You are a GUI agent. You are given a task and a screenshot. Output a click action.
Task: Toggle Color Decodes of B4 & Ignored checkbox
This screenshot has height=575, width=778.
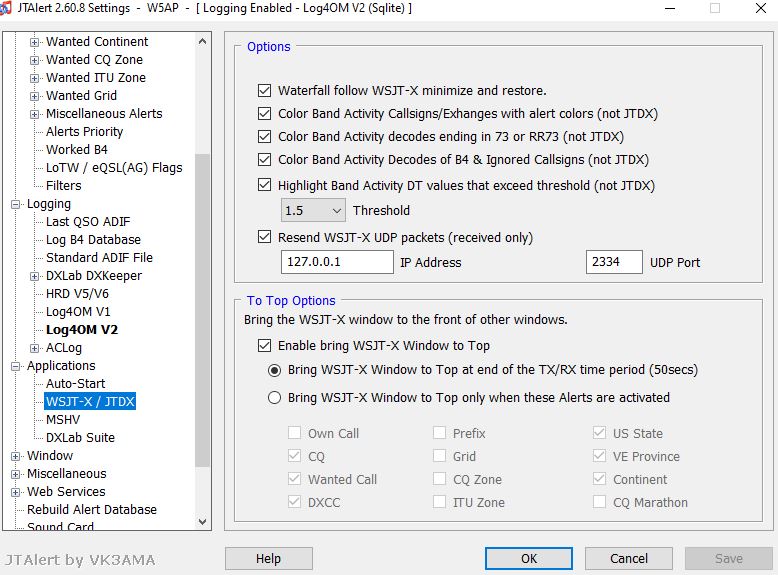pos(264,159)
